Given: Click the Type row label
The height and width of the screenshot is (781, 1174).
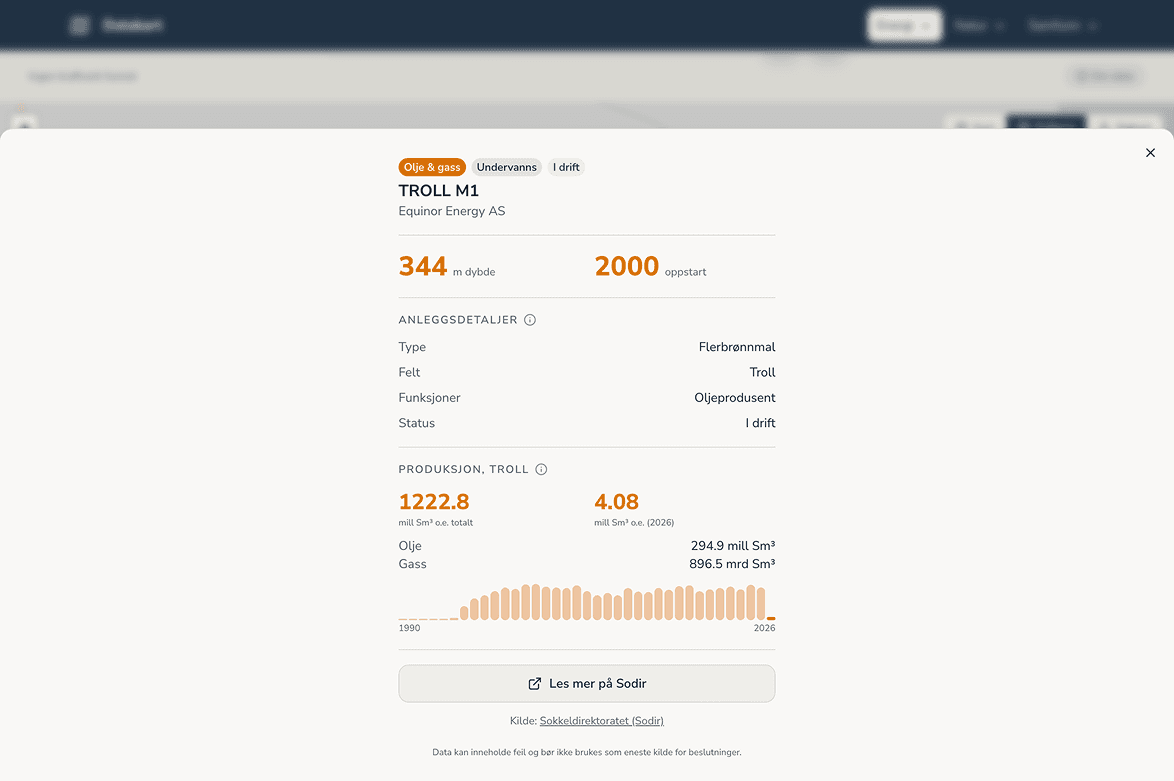Looking at the screenshot, I should (x=413, y=347).
